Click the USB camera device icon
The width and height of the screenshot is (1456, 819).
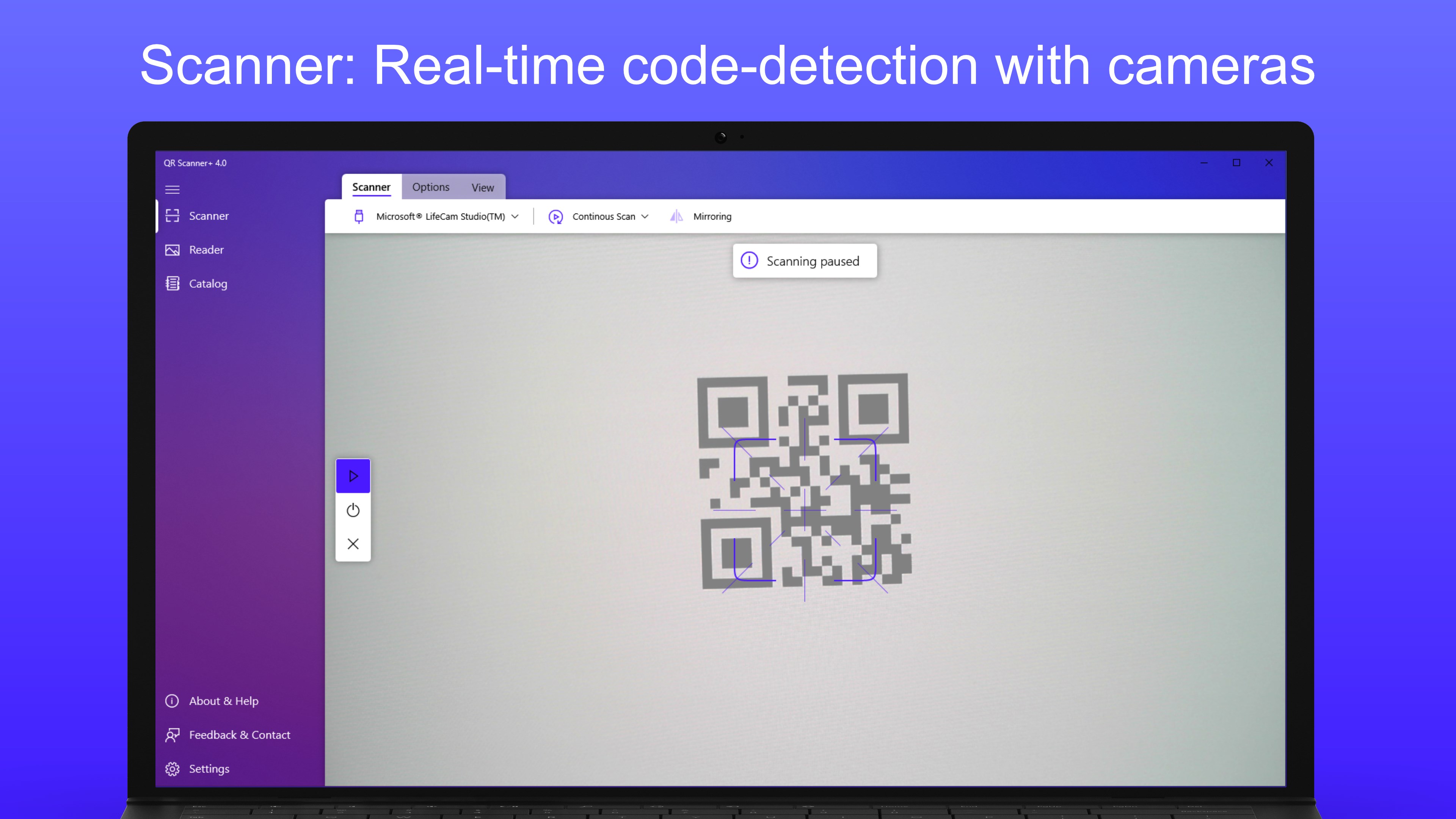[x=359, y=217]
